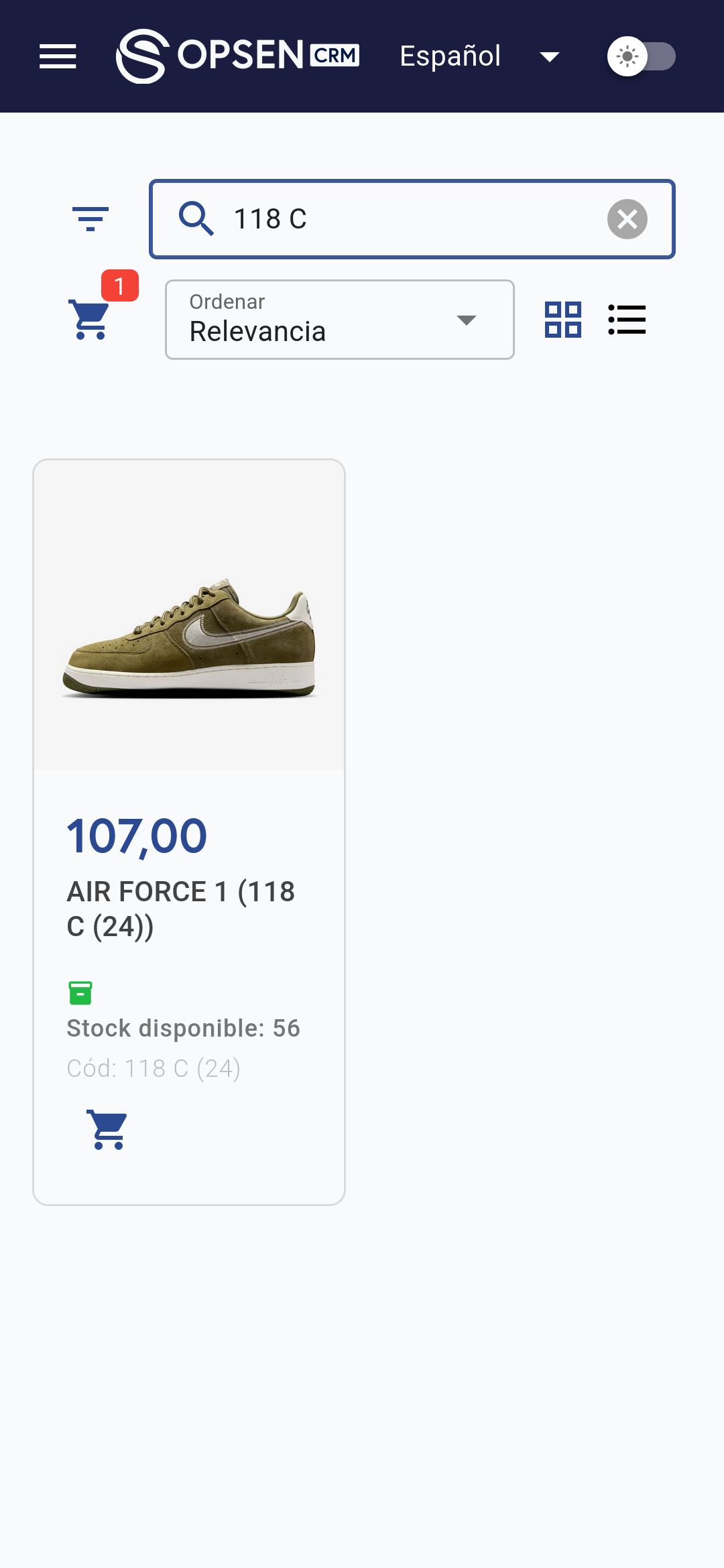Click the 107,00 price label
724x1568 pixels.
(x=137, y=836)
